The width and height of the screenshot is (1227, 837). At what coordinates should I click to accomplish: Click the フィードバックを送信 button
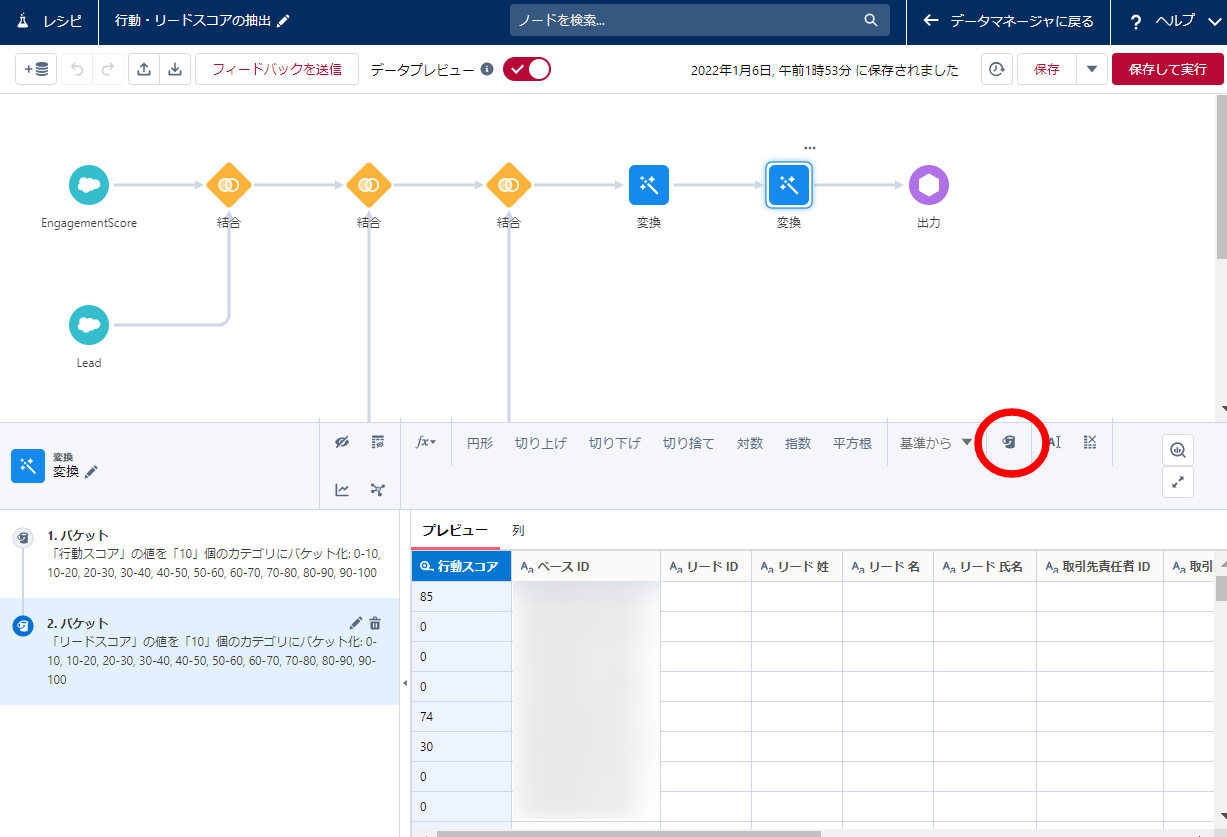point(277,69)
